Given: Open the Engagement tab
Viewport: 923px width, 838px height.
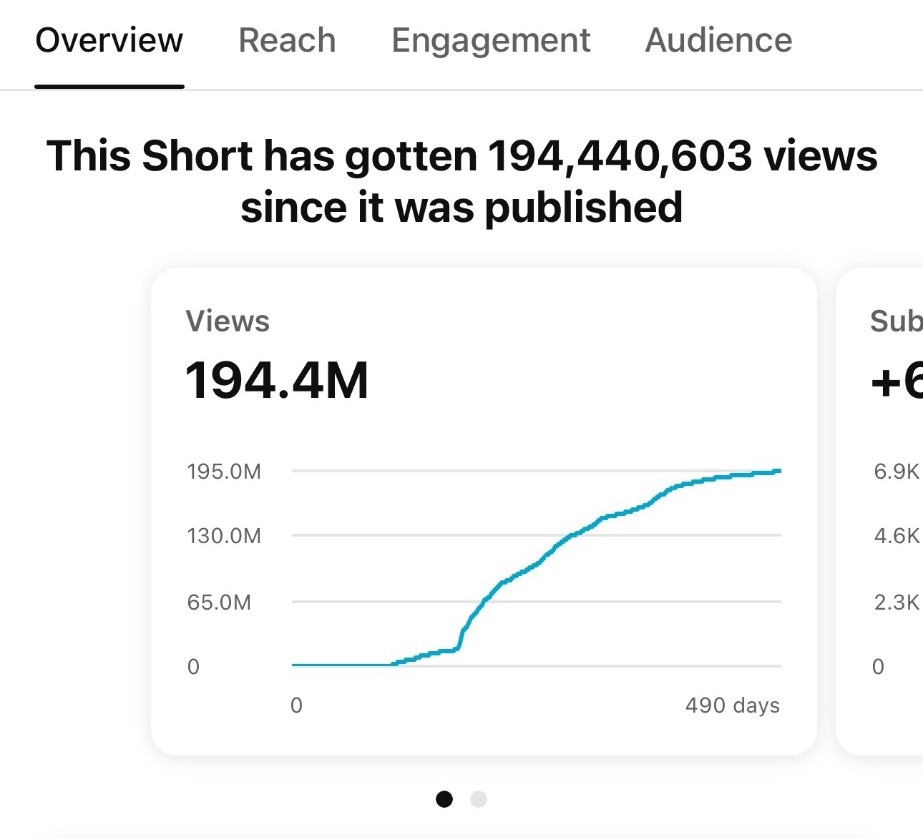Looking at the screenshot, I should tap(491, 42).
